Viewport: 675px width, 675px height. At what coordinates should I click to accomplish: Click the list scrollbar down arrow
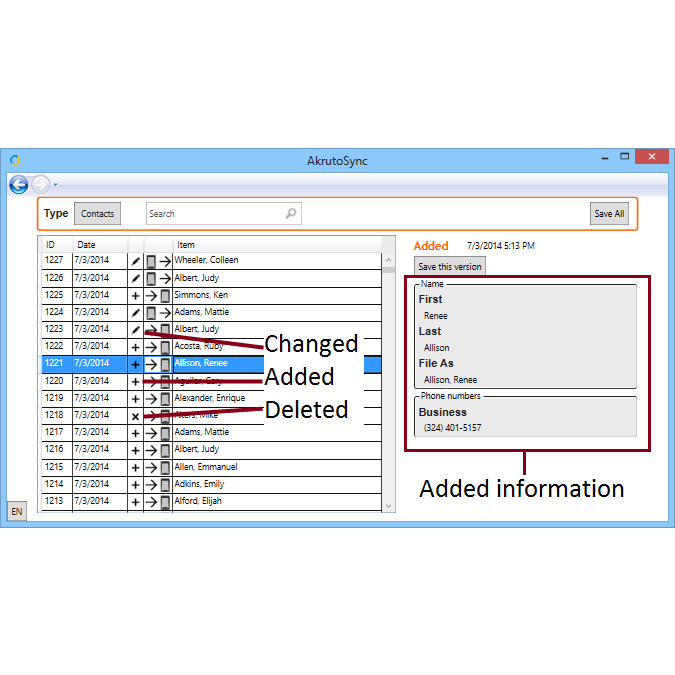(388, 506)
